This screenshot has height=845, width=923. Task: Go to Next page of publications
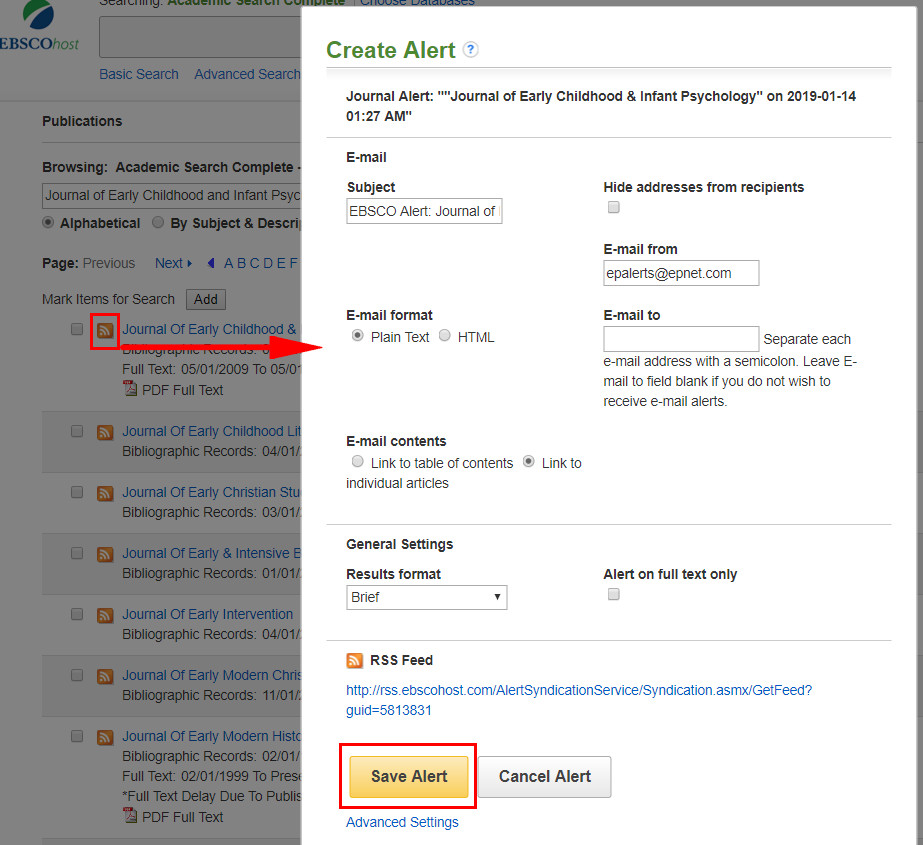[x=173, y=263]
